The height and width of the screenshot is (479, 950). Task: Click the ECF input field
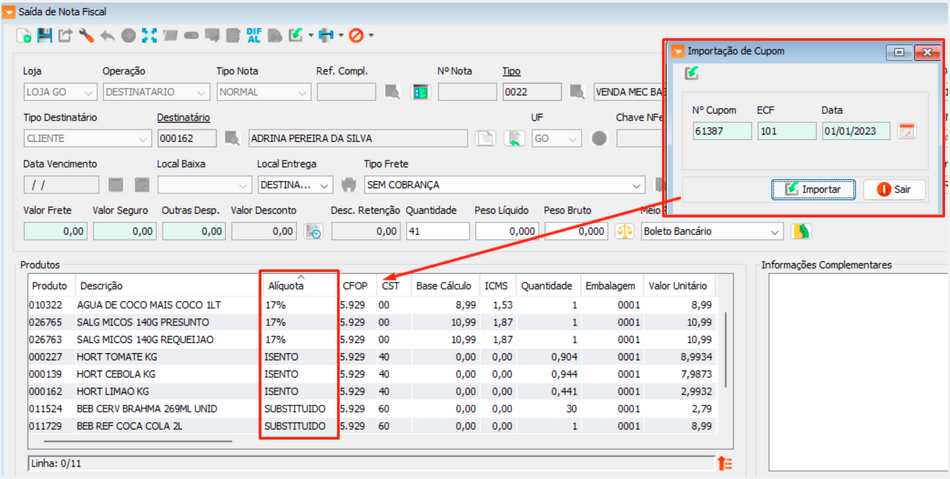tap(786, 131)
